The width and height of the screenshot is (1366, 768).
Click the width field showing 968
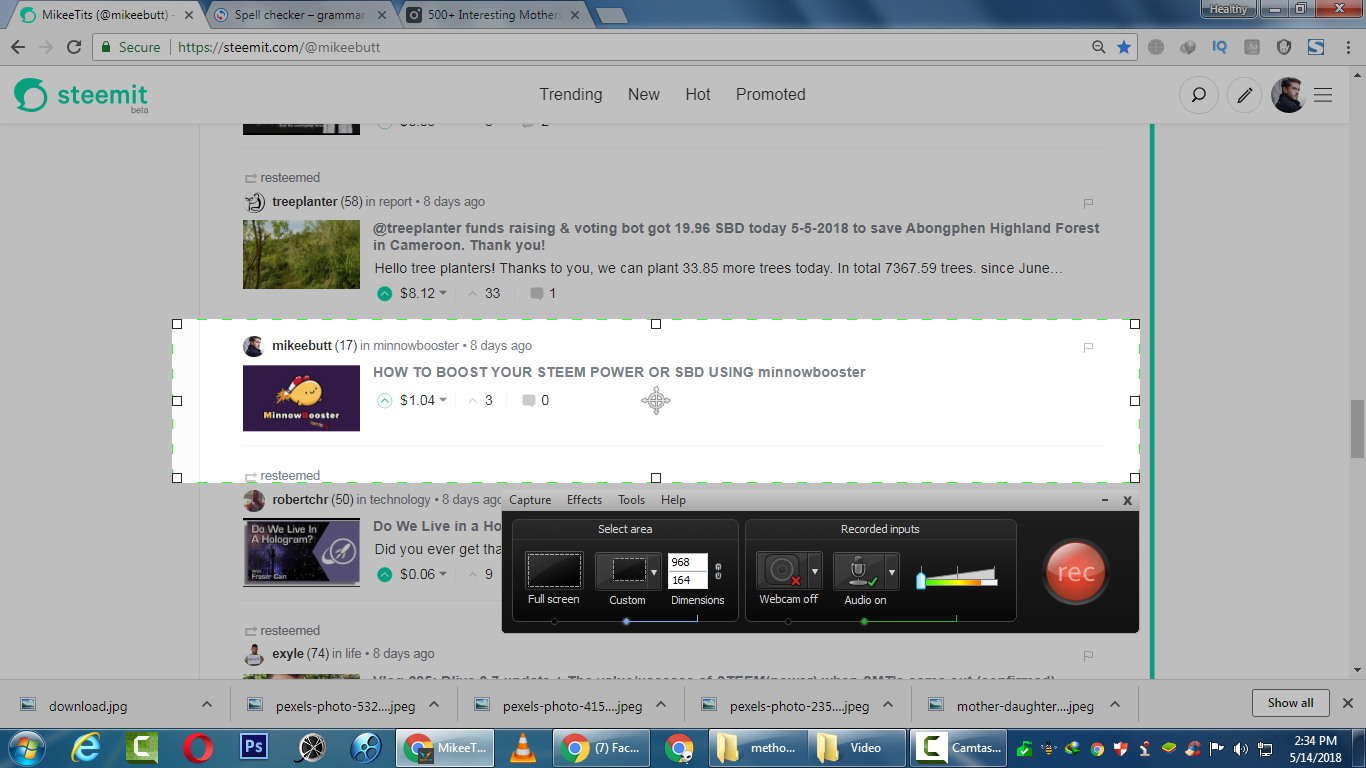[687, 562]
